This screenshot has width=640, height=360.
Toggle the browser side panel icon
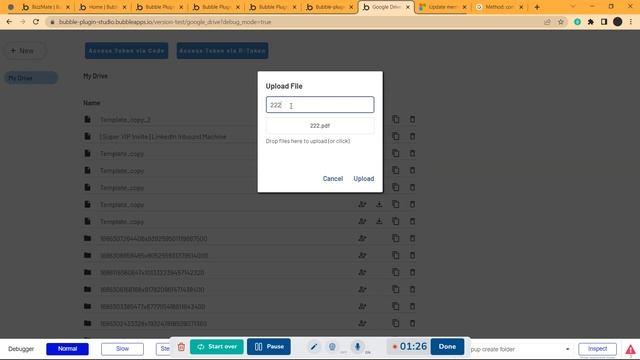coord(604,22)
